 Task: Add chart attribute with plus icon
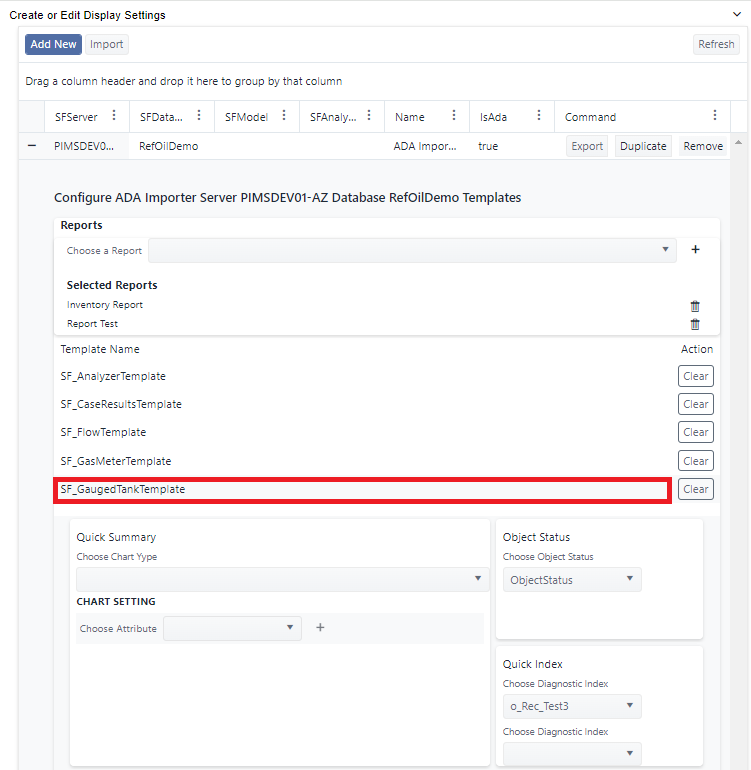(x=320, y=628)
